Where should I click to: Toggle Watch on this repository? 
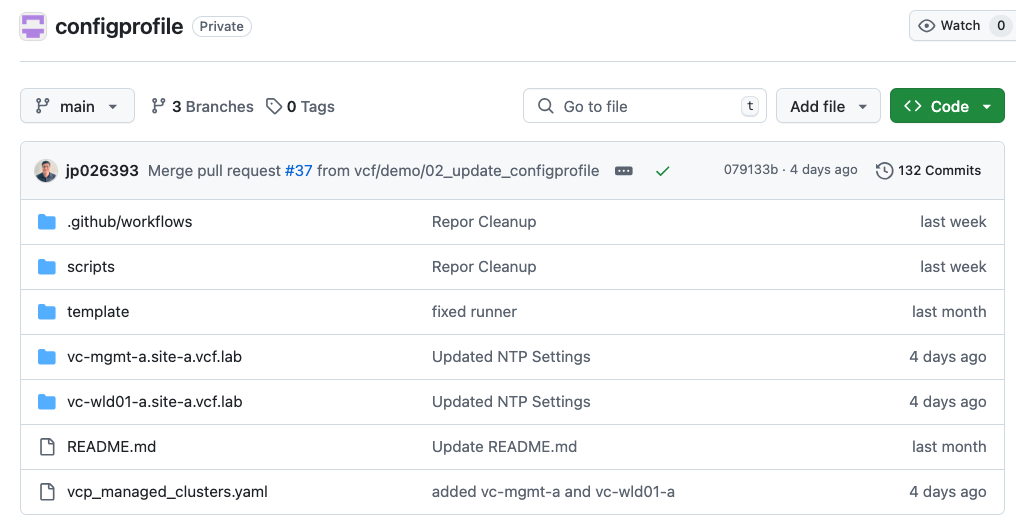coord(950,26)
